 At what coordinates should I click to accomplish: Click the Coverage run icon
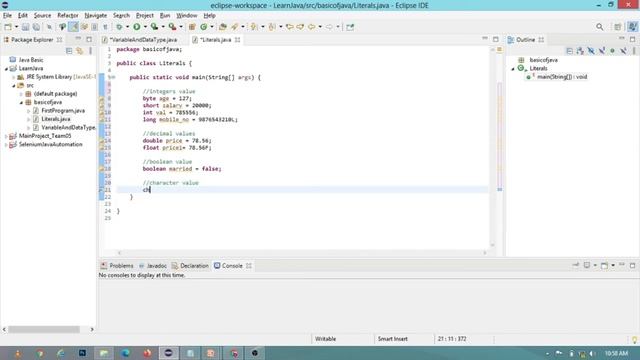(x=154, y=27)
